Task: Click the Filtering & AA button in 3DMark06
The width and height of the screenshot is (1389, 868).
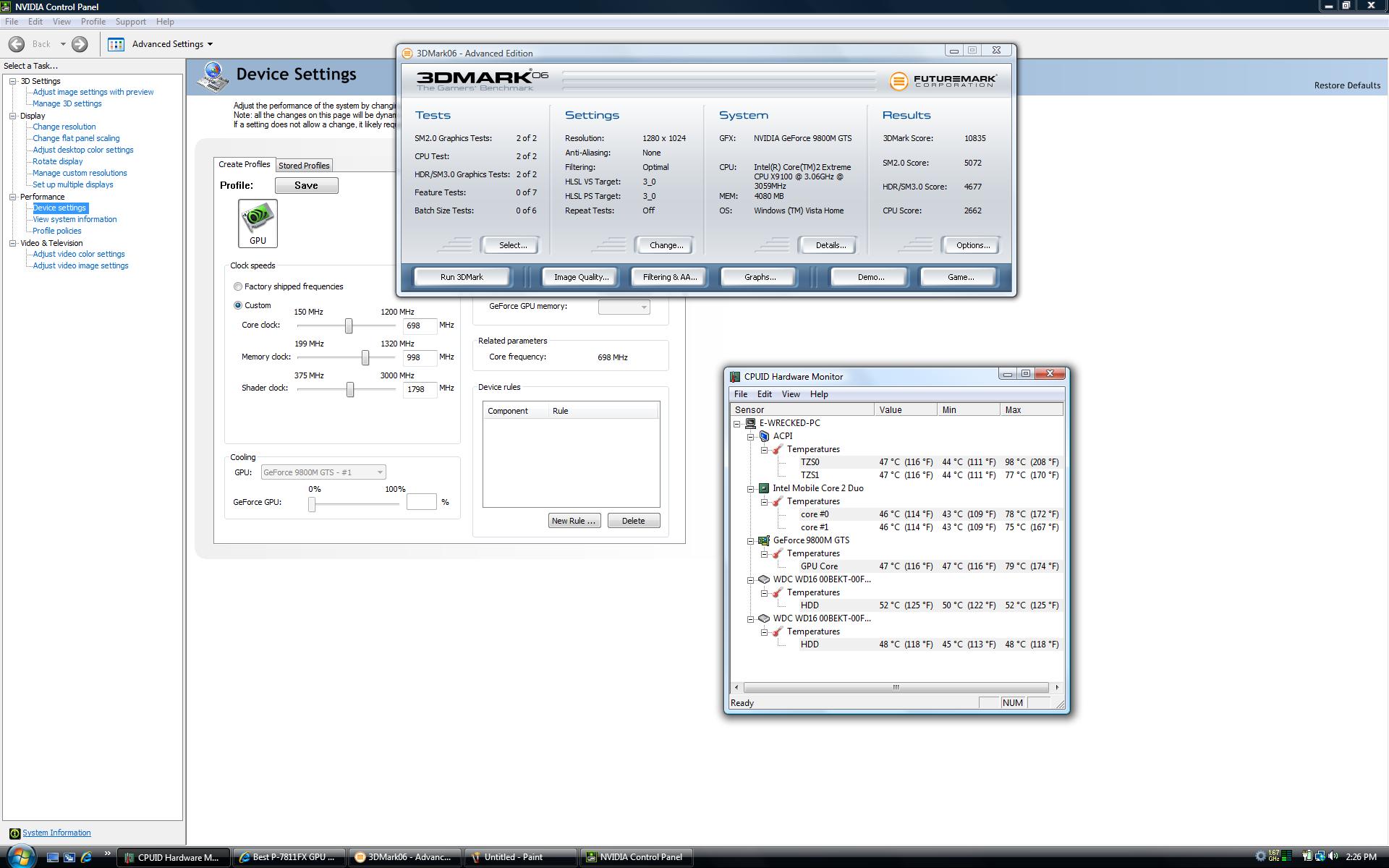Action: pos(670,277)
